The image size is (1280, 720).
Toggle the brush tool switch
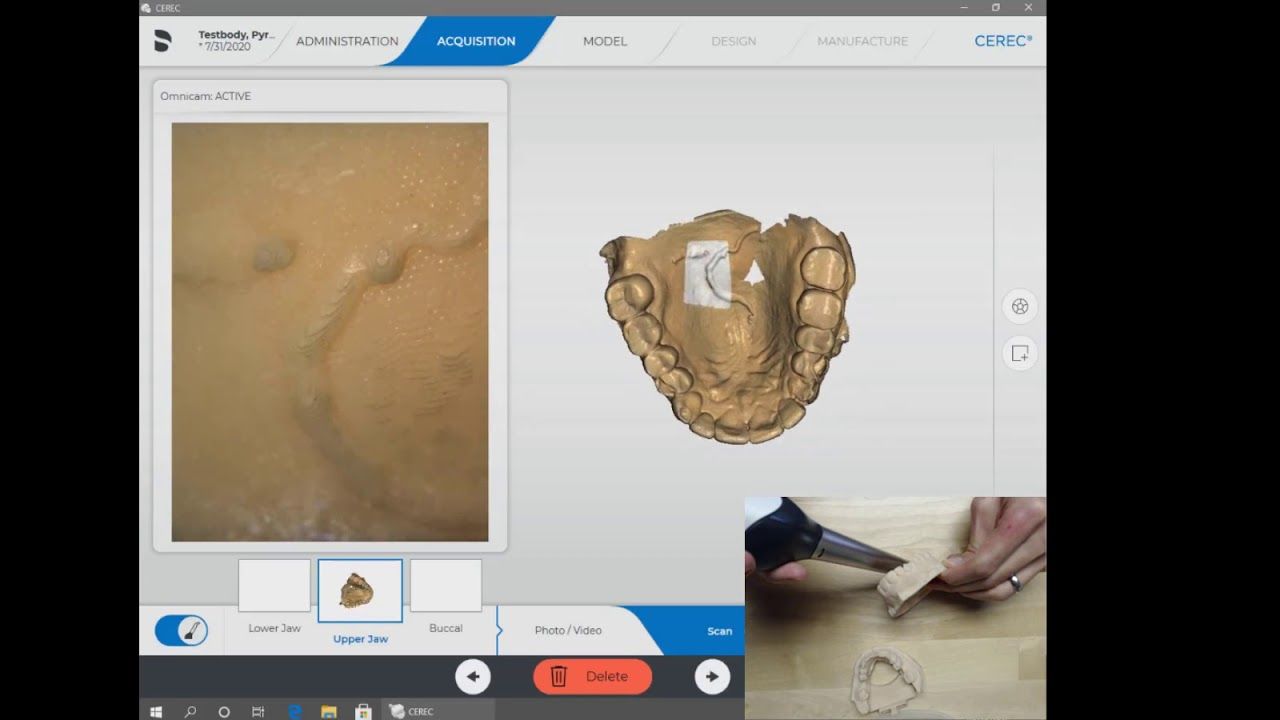(x=181, y=631)
